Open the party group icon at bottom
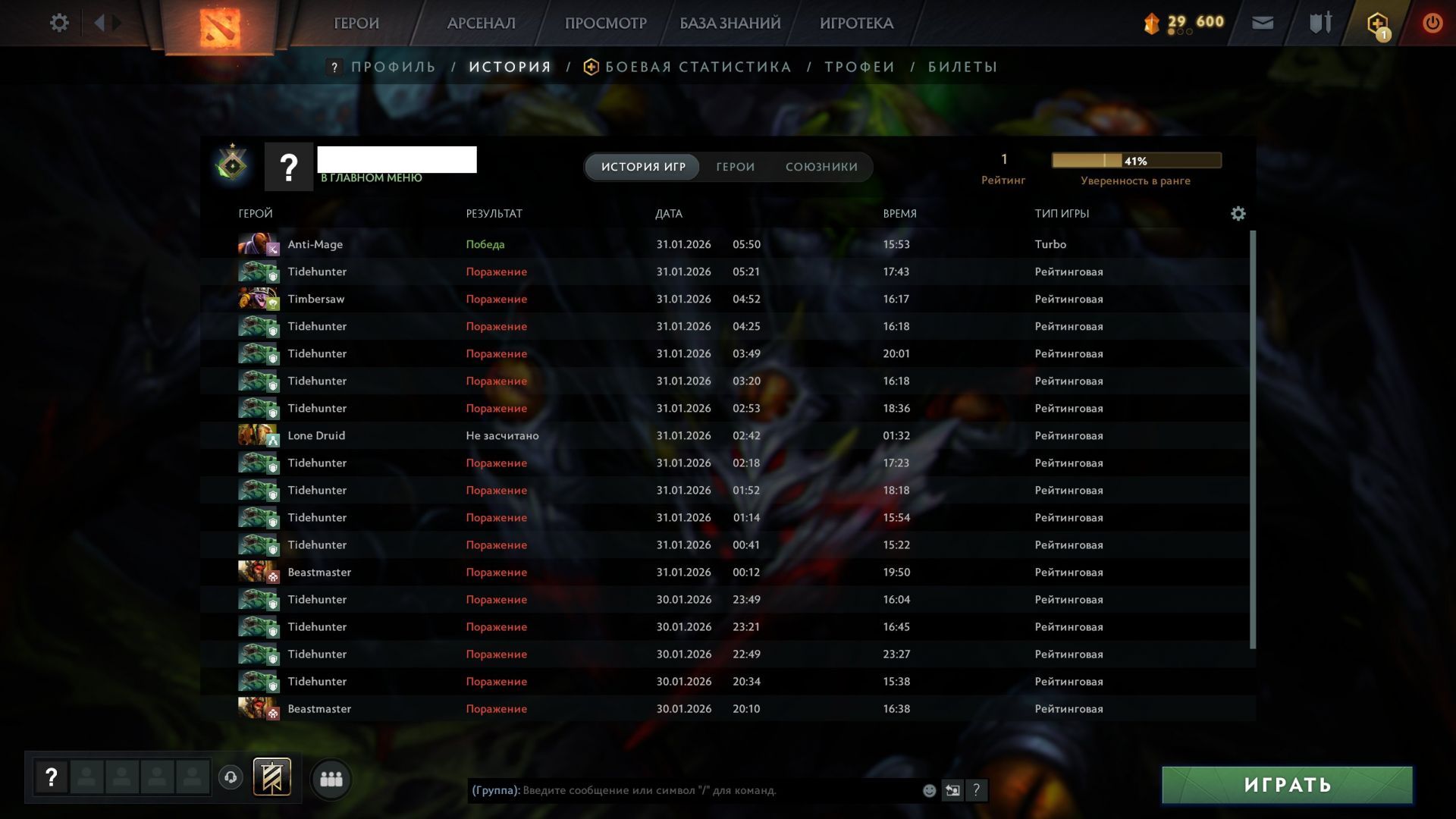 tap(331, 779)
